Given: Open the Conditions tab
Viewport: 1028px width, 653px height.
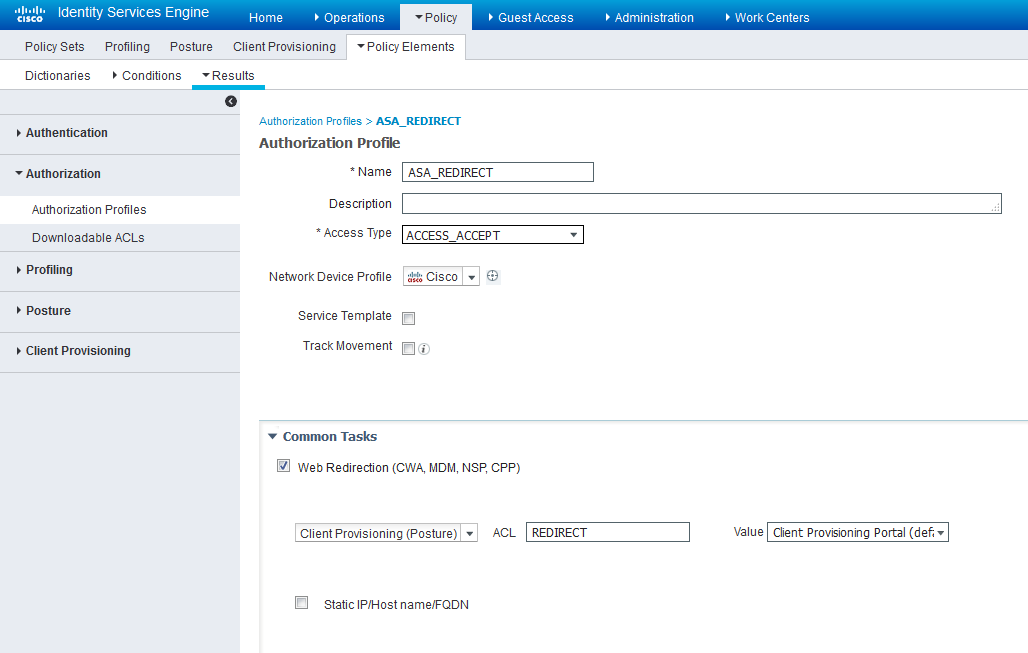Looking at the screenshot, I should (x=147, y=75).
